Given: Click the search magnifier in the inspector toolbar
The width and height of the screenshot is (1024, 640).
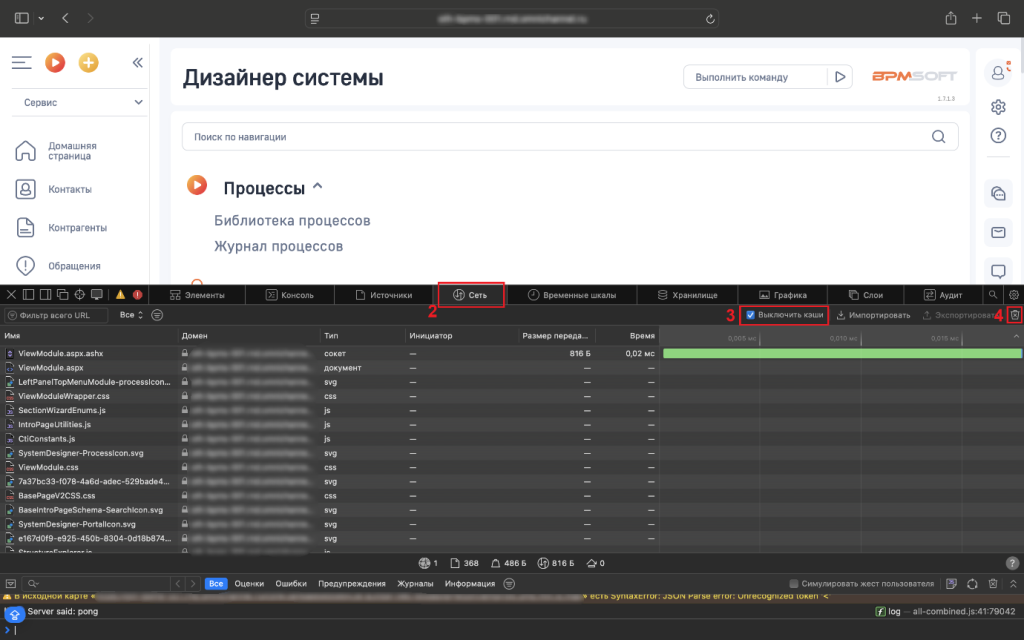Looking at the screenshot, I should click(994, 294).
